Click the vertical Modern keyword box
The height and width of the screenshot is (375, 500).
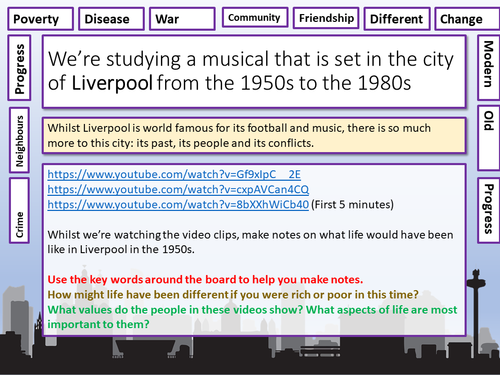click(x=488, y=68)
